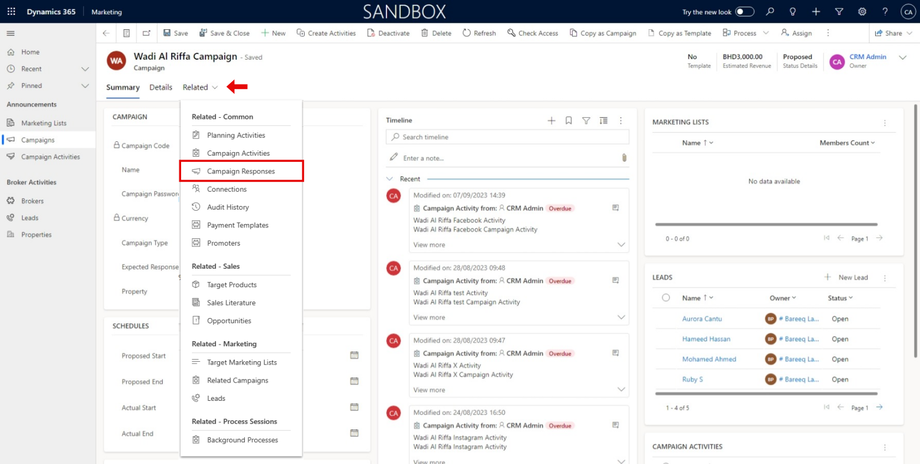Toggle the Try the new look switch
Viewport: 920px width, 464px height.
(x=745, y=12)
